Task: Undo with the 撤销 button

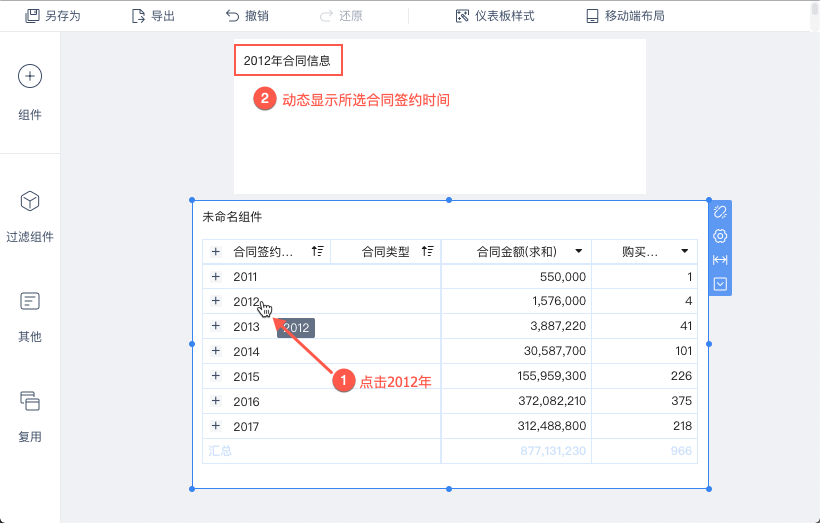Action: point(247,16)
